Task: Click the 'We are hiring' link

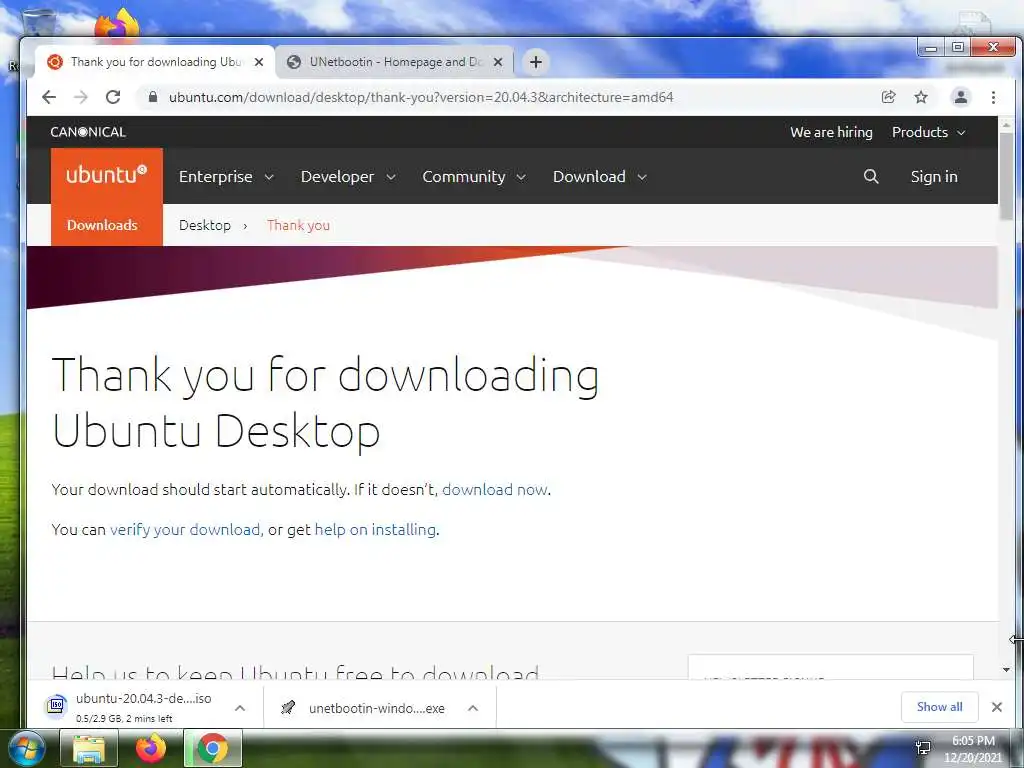Action: coord(831,132)
